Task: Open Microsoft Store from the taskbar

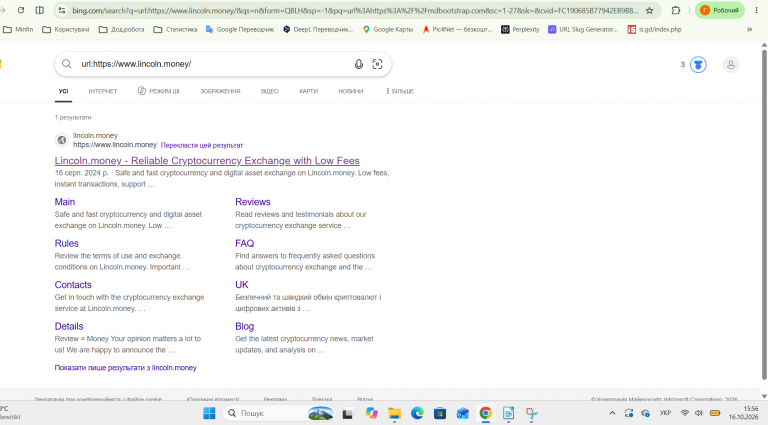Action: point(440,413)
